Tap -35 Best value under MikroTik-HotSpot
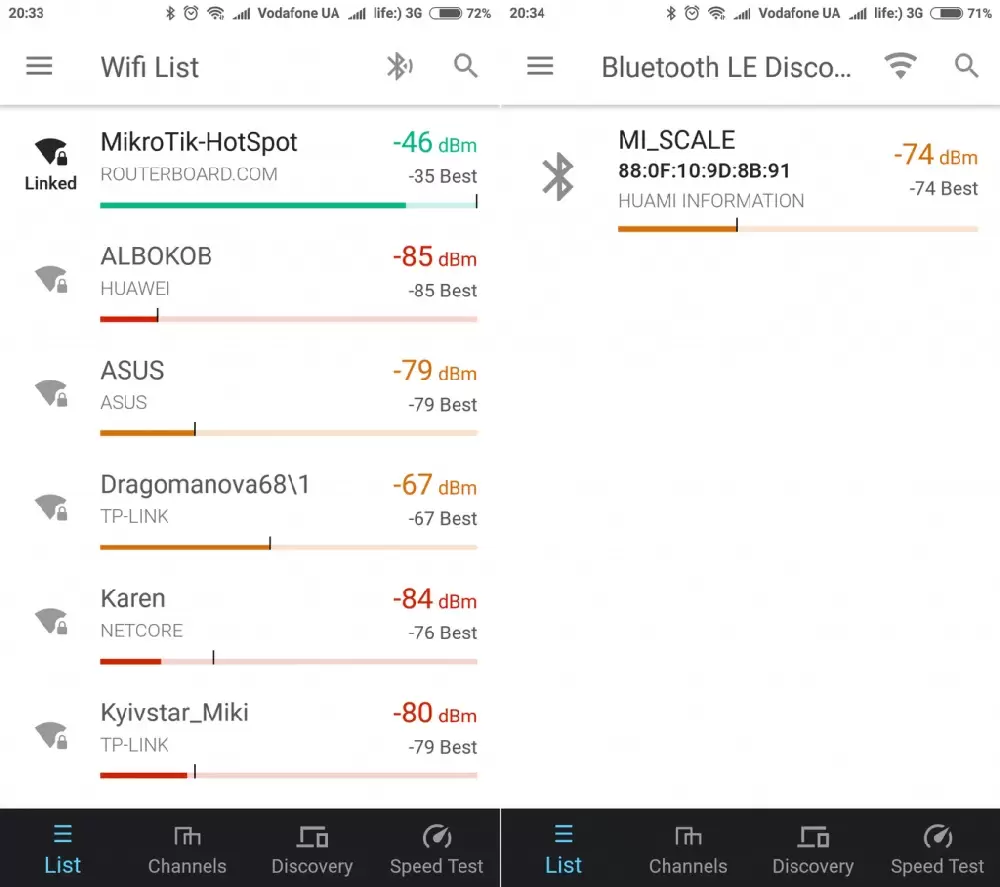 pyautogui.click(x=443, y=176)
